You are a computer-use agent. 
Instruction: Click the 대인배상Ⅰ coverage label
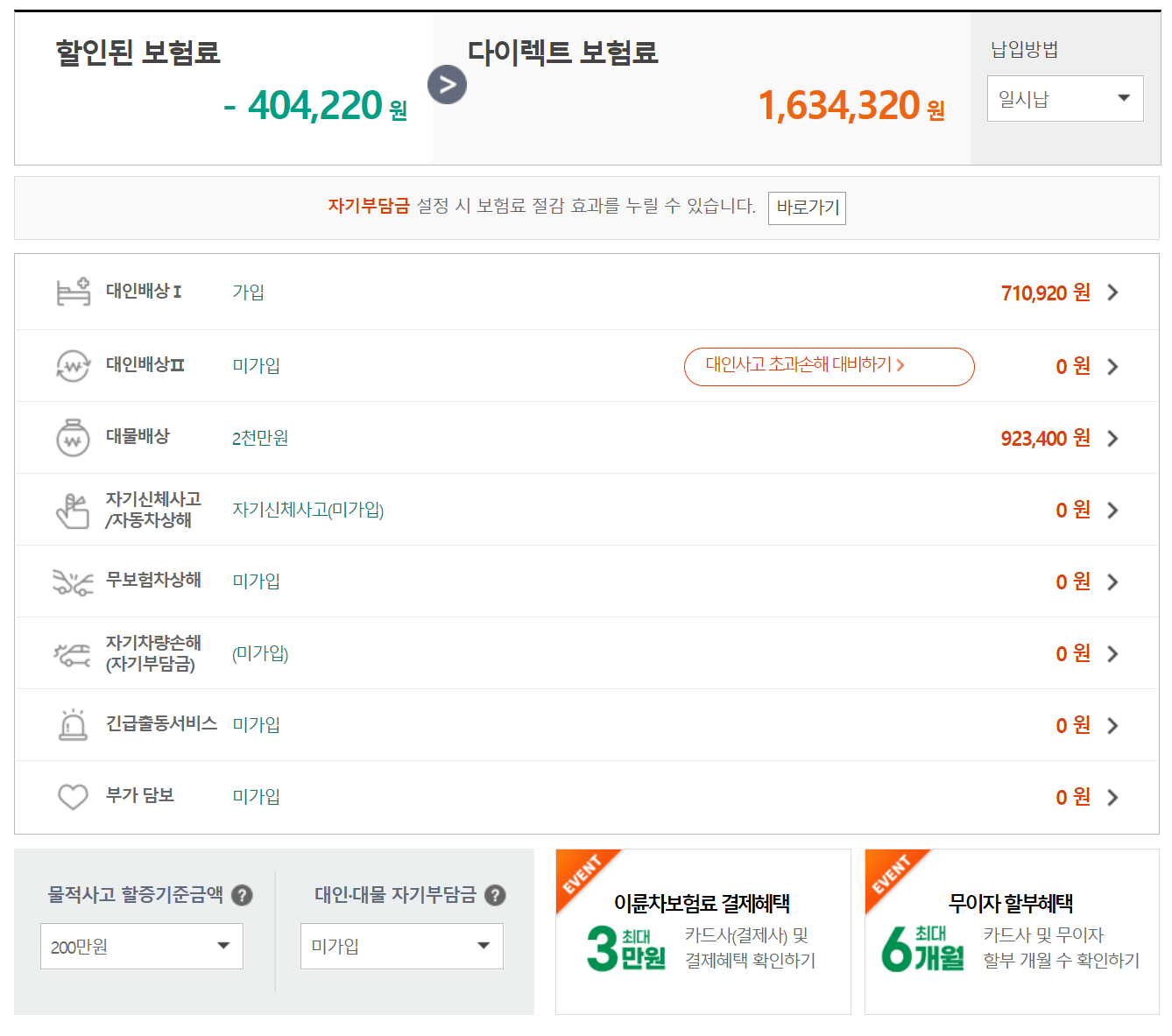144,291
